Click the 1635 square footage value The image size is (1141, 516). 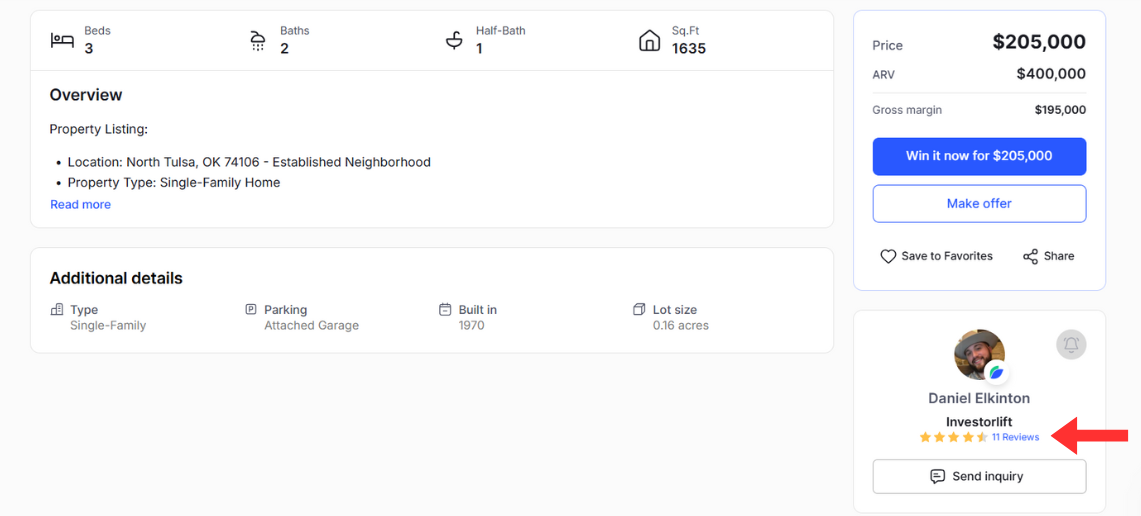click(x=688, y=49)
